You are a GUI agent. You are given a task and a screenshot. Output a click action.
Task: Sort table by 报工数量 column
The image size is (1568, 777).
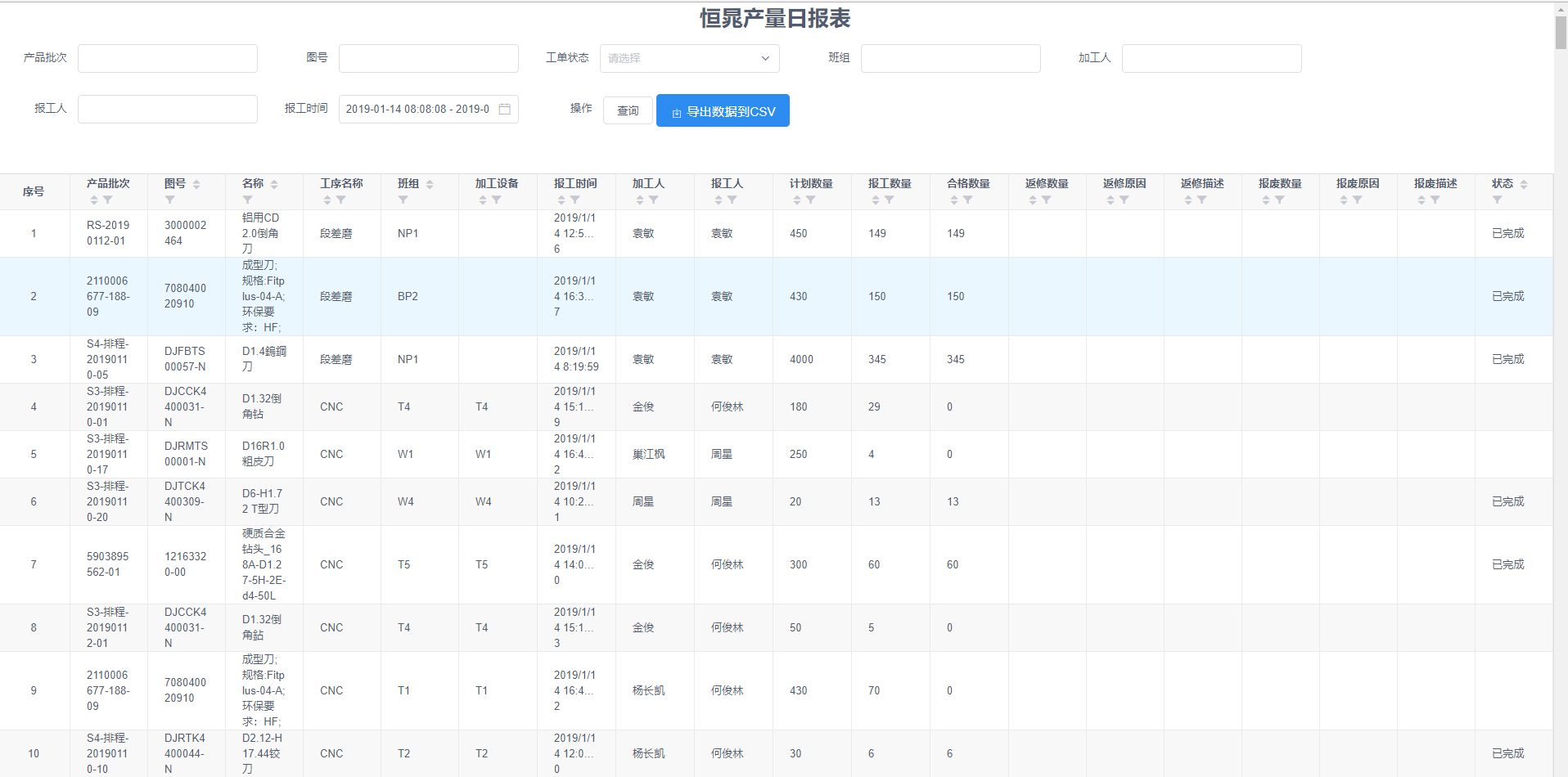pos(875,200)
